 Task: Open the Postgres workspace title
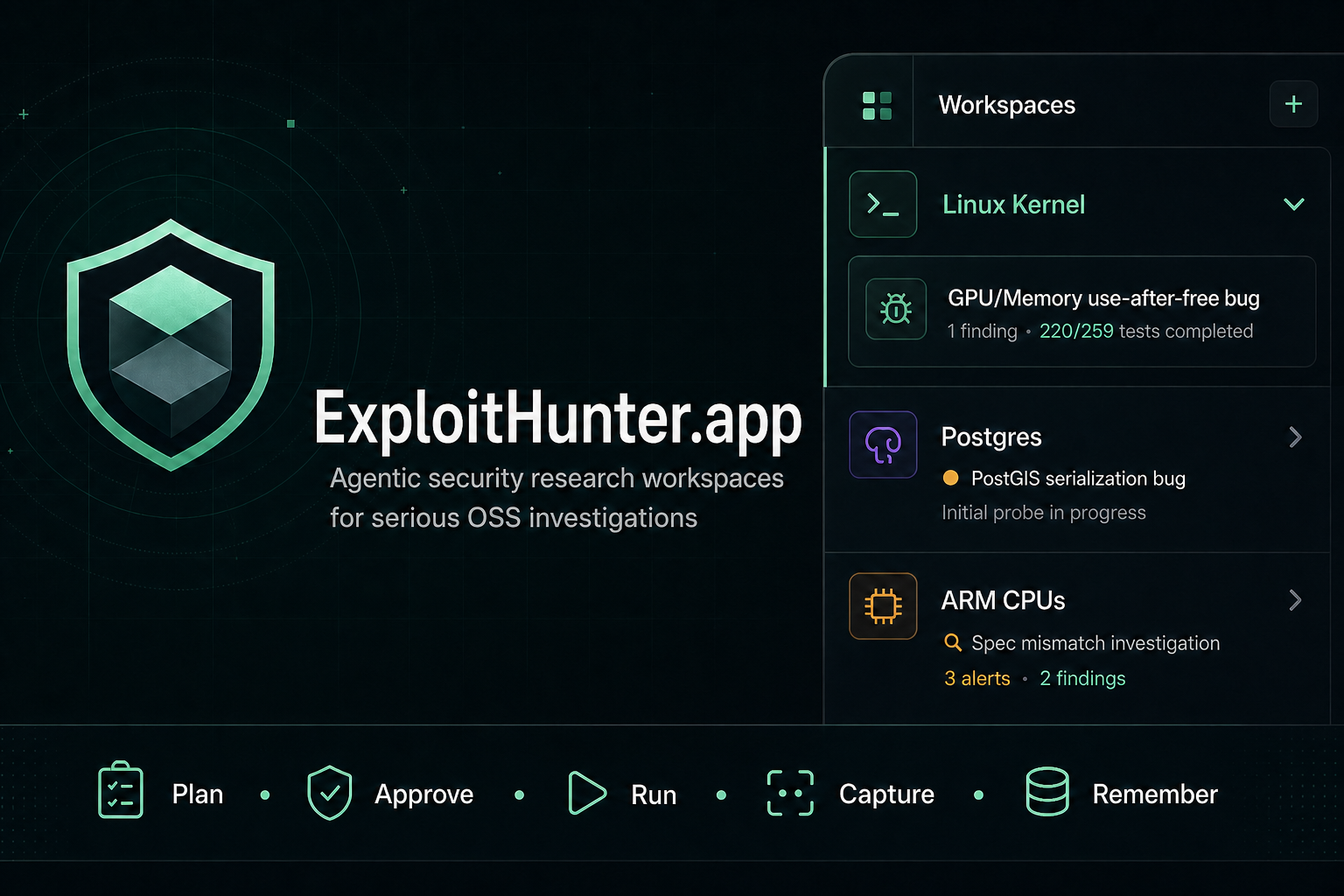[991, 437]
